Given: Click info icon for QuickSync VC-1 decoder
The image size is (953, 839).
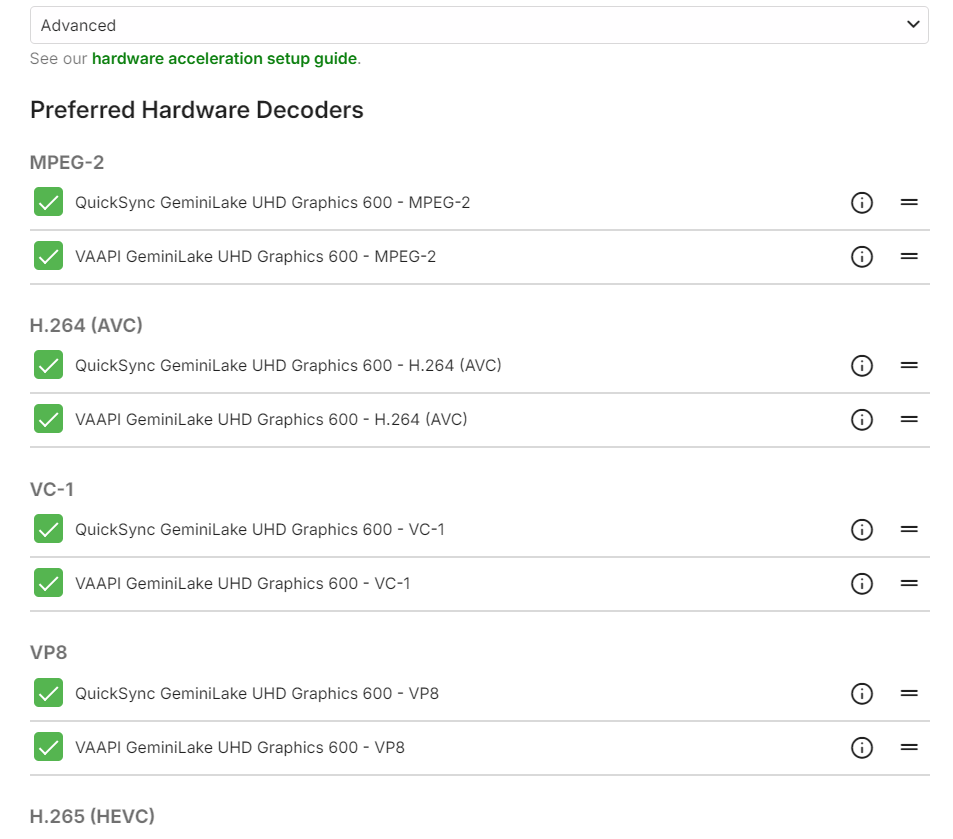Looking at the screenshot, I should (862, 530).
